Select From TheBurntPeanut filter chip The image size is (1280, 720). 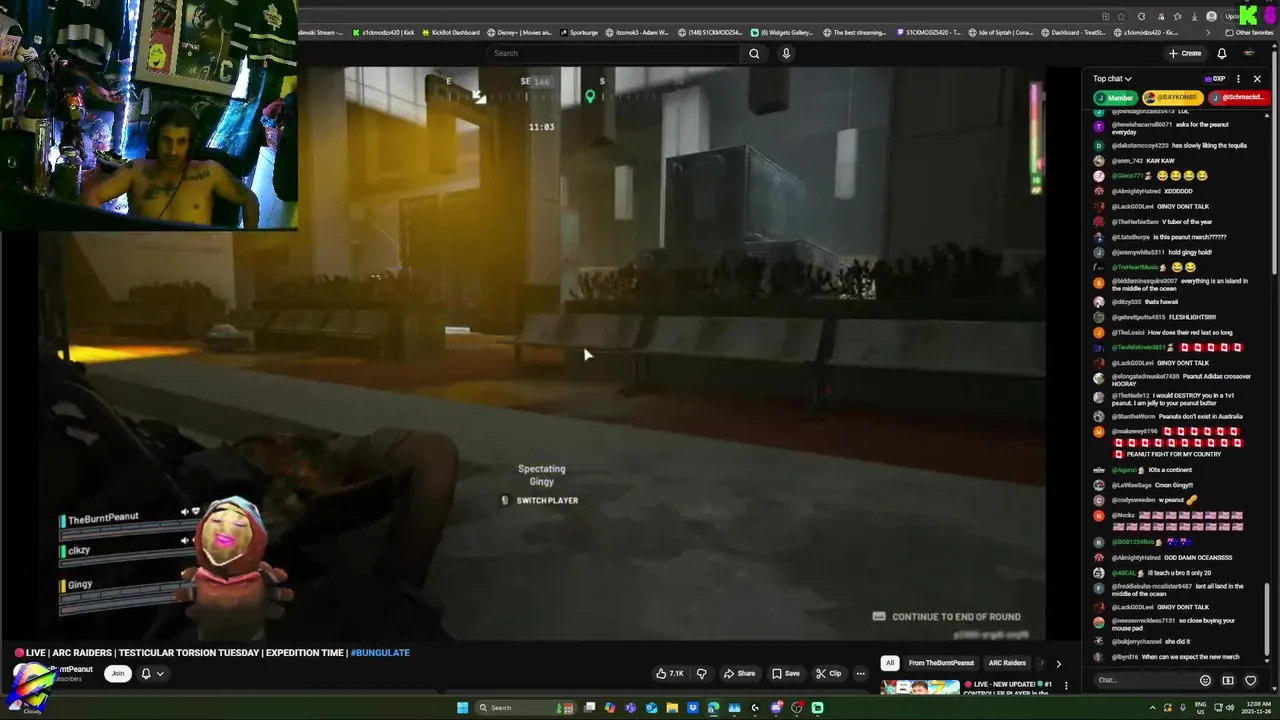pyautogui.click(x=941, y=663)
